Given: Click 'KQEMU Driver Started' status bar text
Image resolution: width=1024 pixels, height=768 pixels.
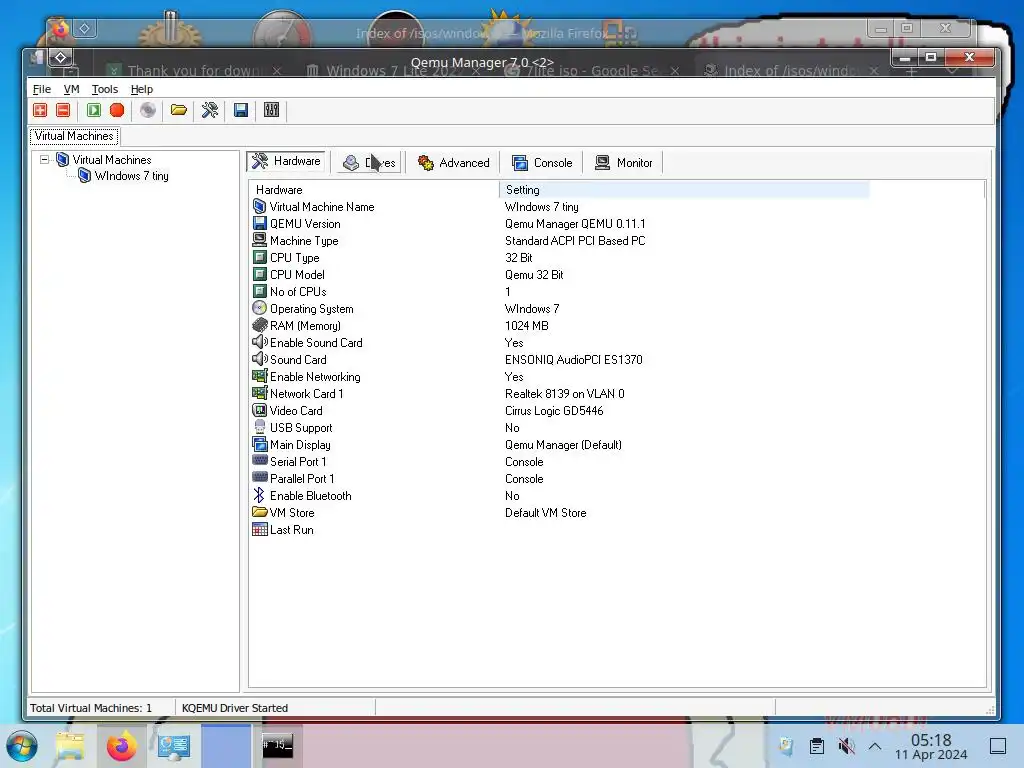Looking at the screenshot, I should [x=234, y=708].
